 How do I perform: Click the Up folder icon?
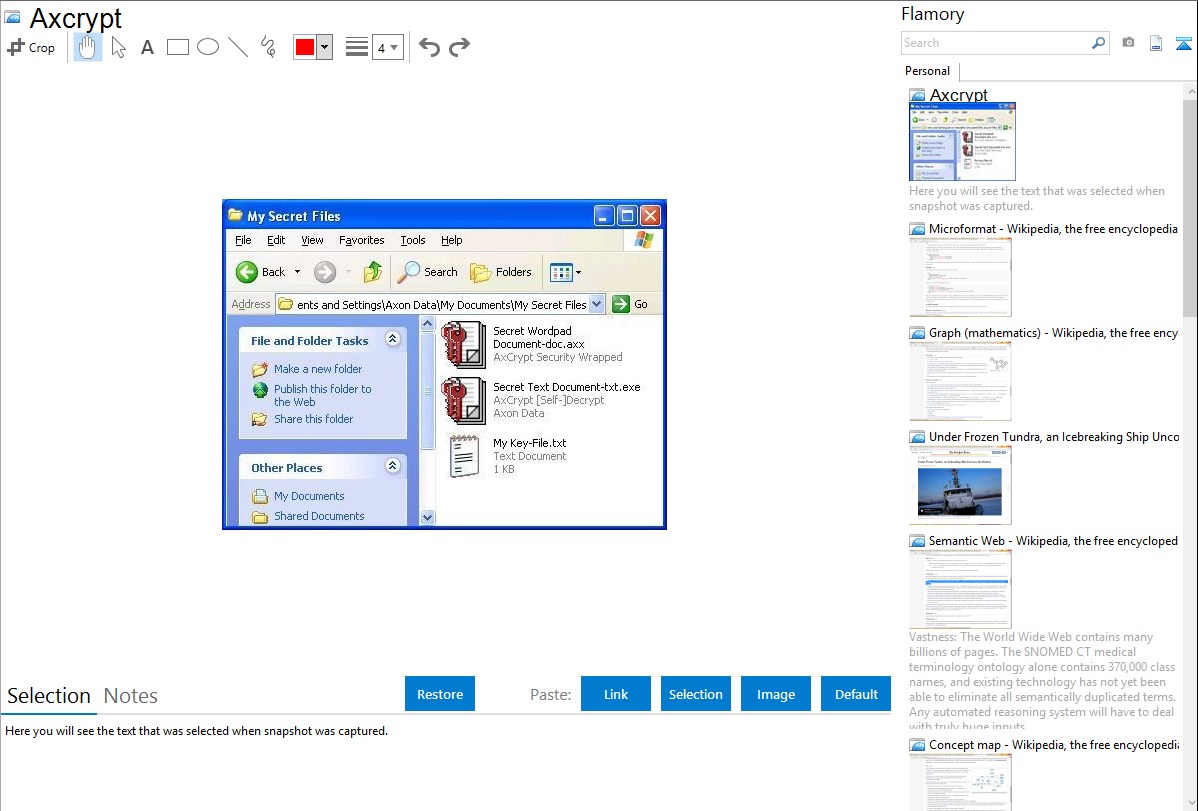pos(372,271)
